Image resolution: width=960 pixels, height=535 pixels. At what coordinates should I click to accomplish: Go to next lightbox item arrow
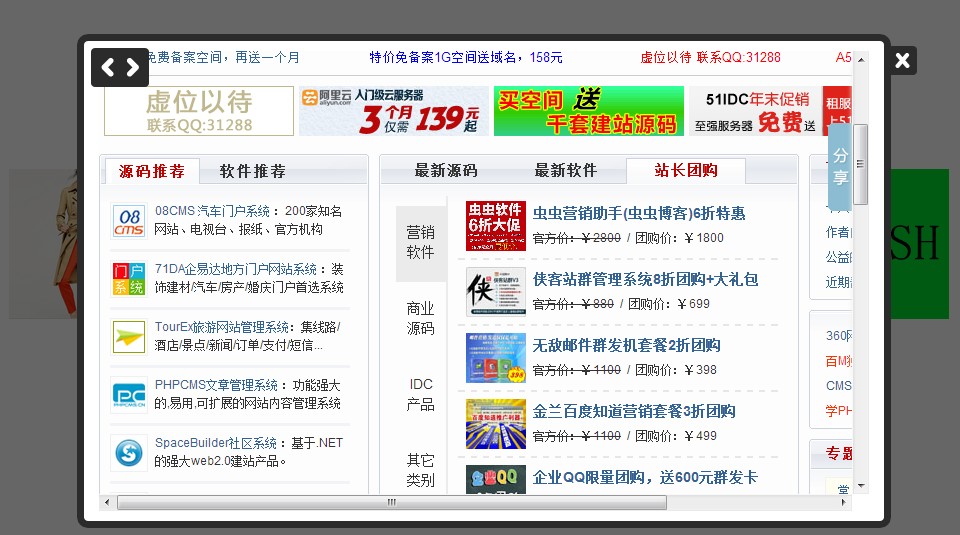[x=132, y=67]
